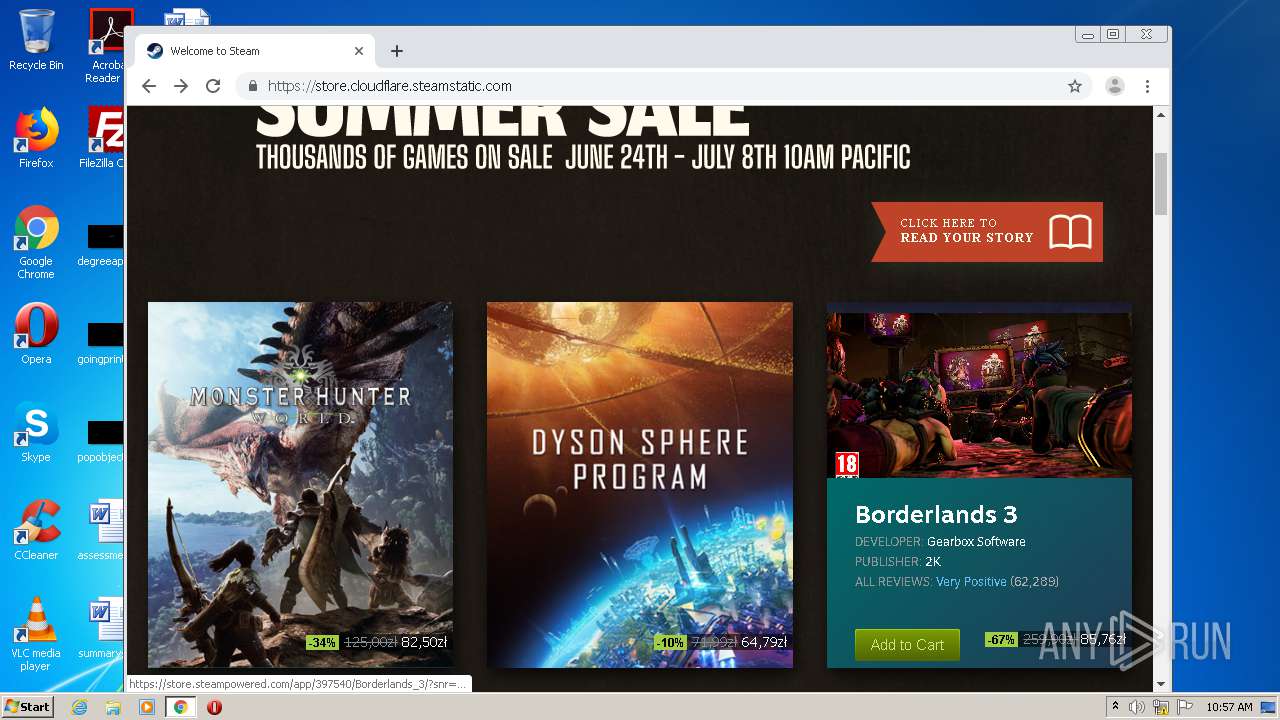Close the Welcome to Steam tab
Image resolution: width=1280 pixels, height=720 pixels.
point(359,51)
